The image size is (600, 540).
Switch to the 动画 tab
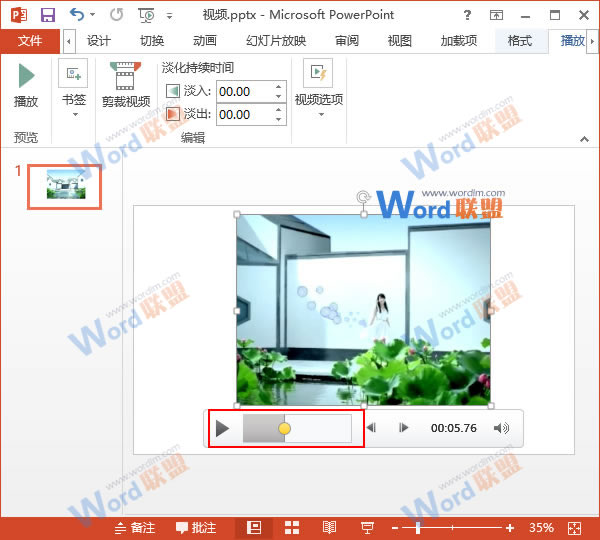click(205, 41)
